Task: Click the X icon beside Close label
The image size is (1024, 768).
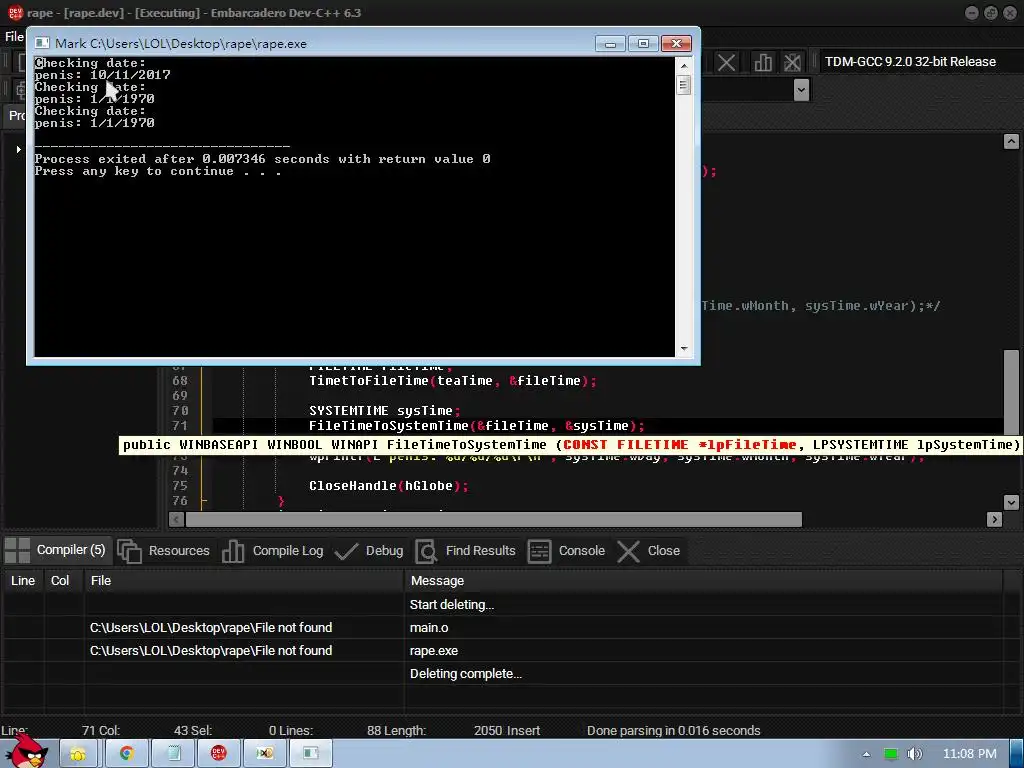Action: pyautogui.click(x=628, y=551)
